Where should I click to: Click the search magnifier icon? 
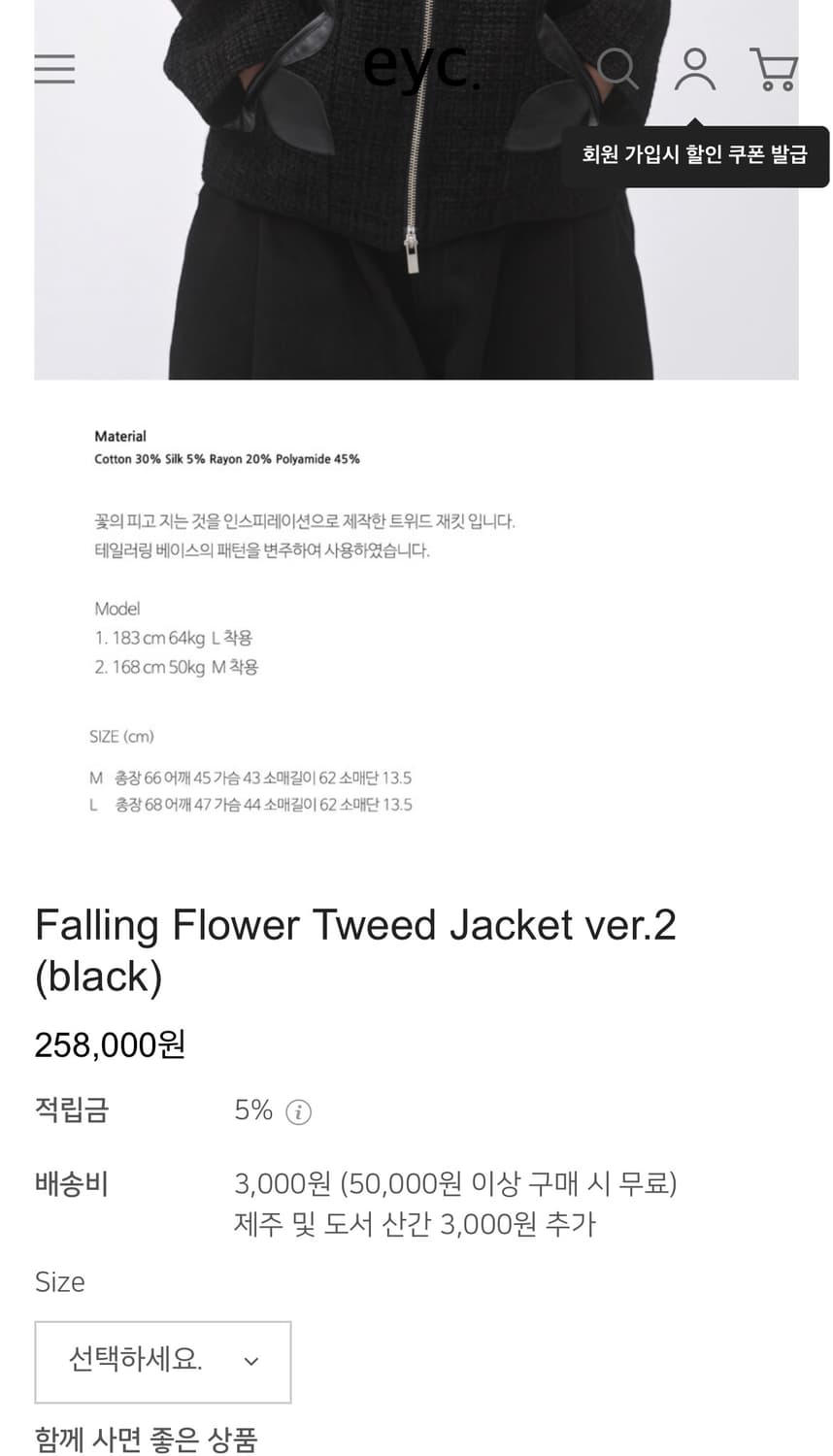(616, 69)
